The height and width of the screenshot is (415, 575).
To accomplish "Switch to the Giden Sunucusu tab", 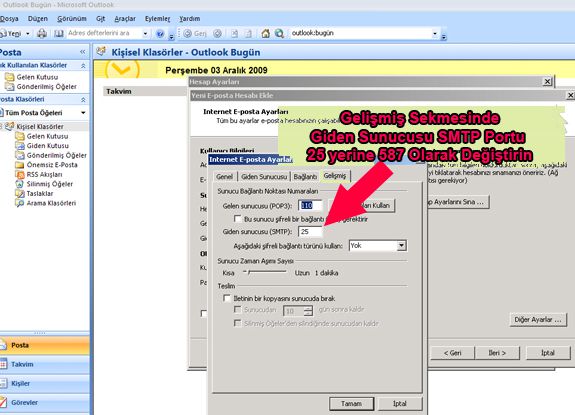I will point(264,176).
